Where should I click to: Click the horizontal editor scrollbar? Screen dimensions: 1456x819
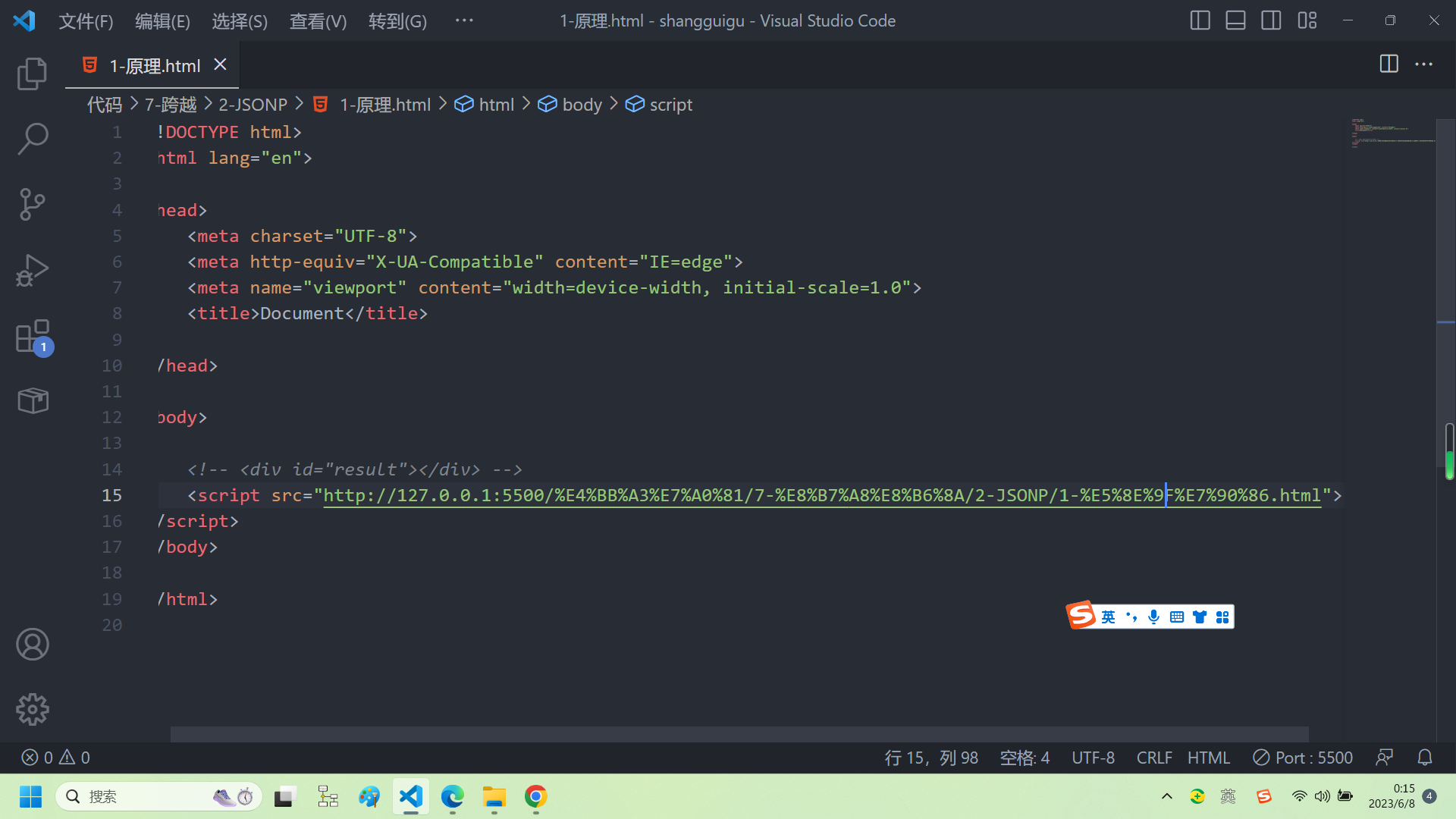[x=739, y=734]
